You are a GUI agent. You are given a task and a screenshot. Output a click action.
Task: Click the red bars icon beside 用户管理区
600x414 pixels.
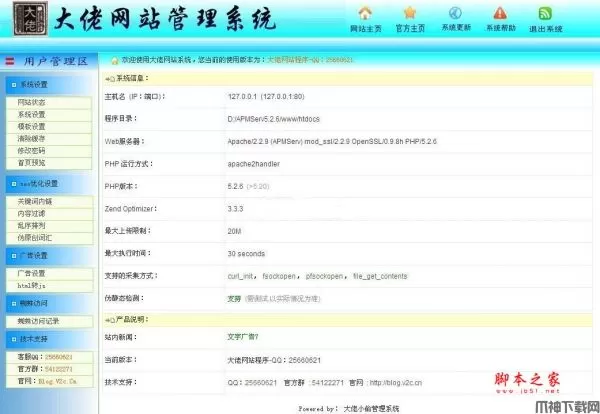pos(10,61)
